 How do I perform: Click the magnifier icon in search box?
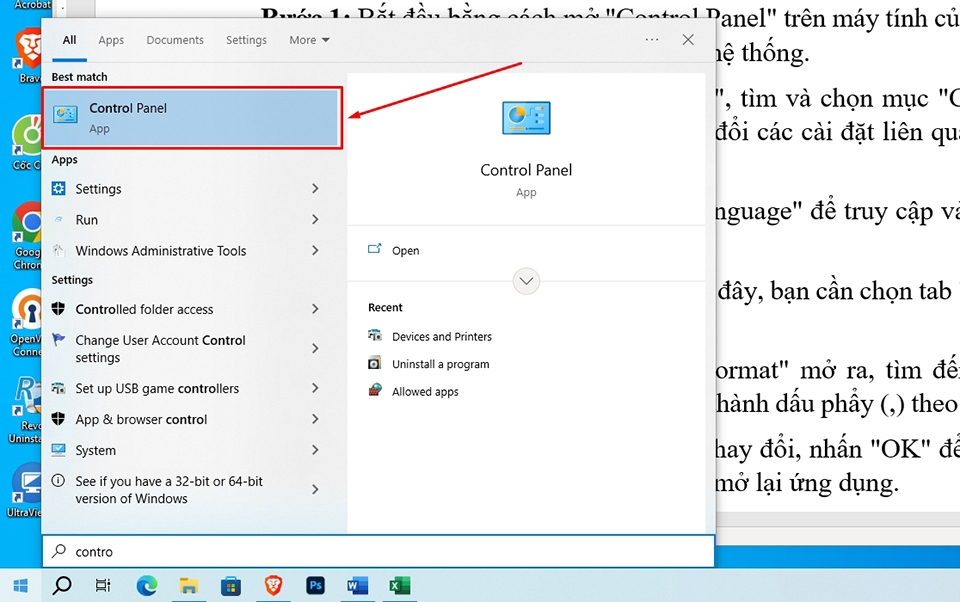click(x=59, y=551)
